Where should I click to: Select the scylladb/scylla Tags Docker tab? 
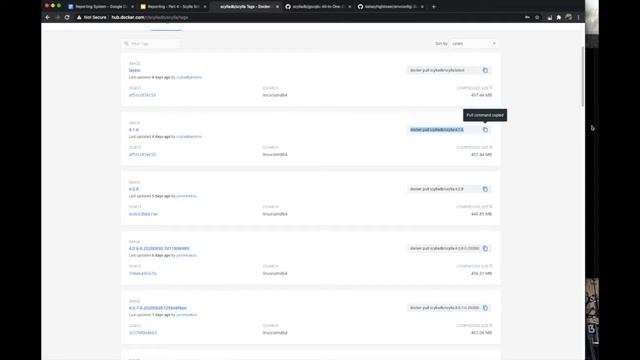245,7
